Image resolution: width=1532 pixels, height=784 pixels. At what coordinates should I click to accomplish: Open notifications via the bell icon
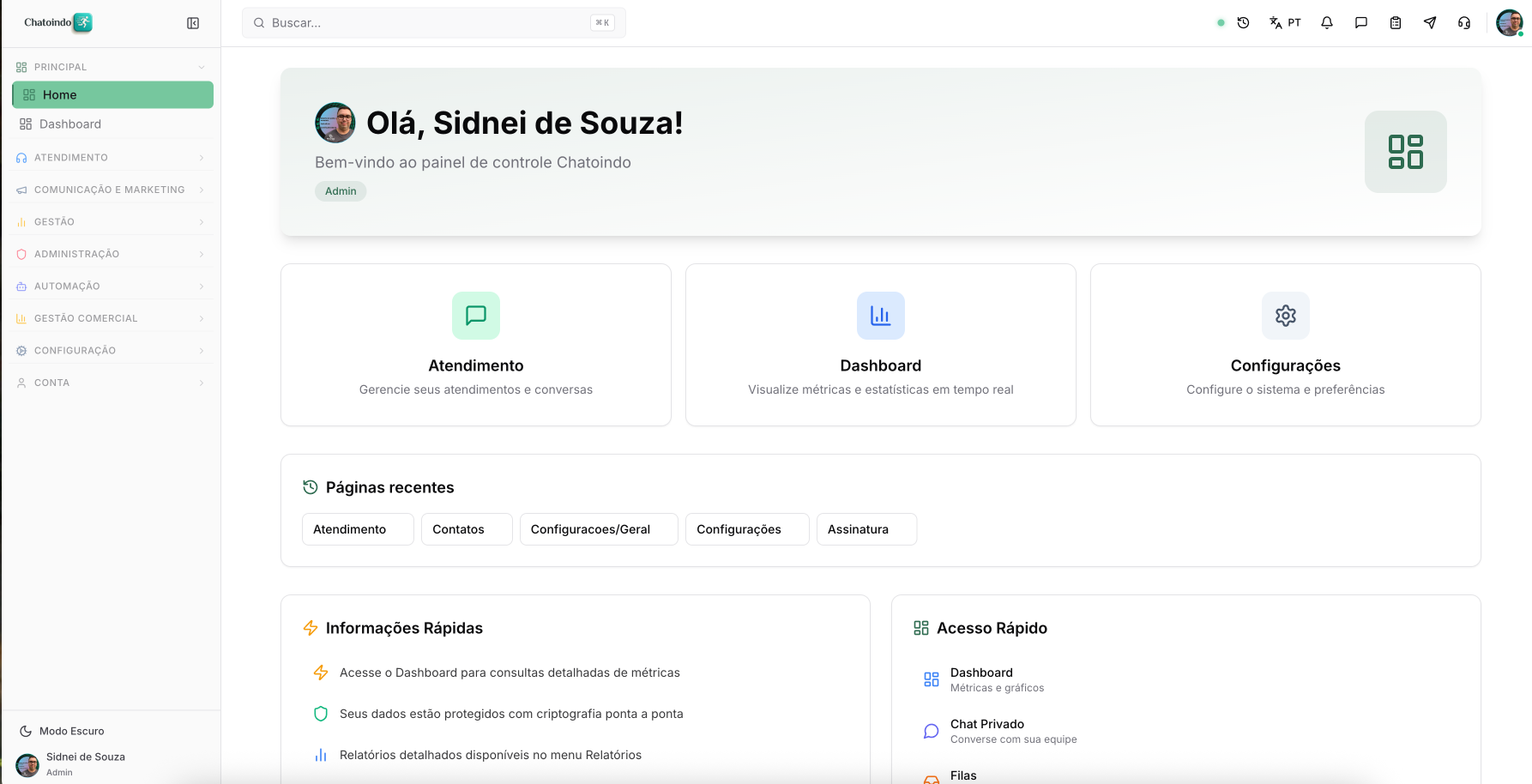pos(1326,22)
